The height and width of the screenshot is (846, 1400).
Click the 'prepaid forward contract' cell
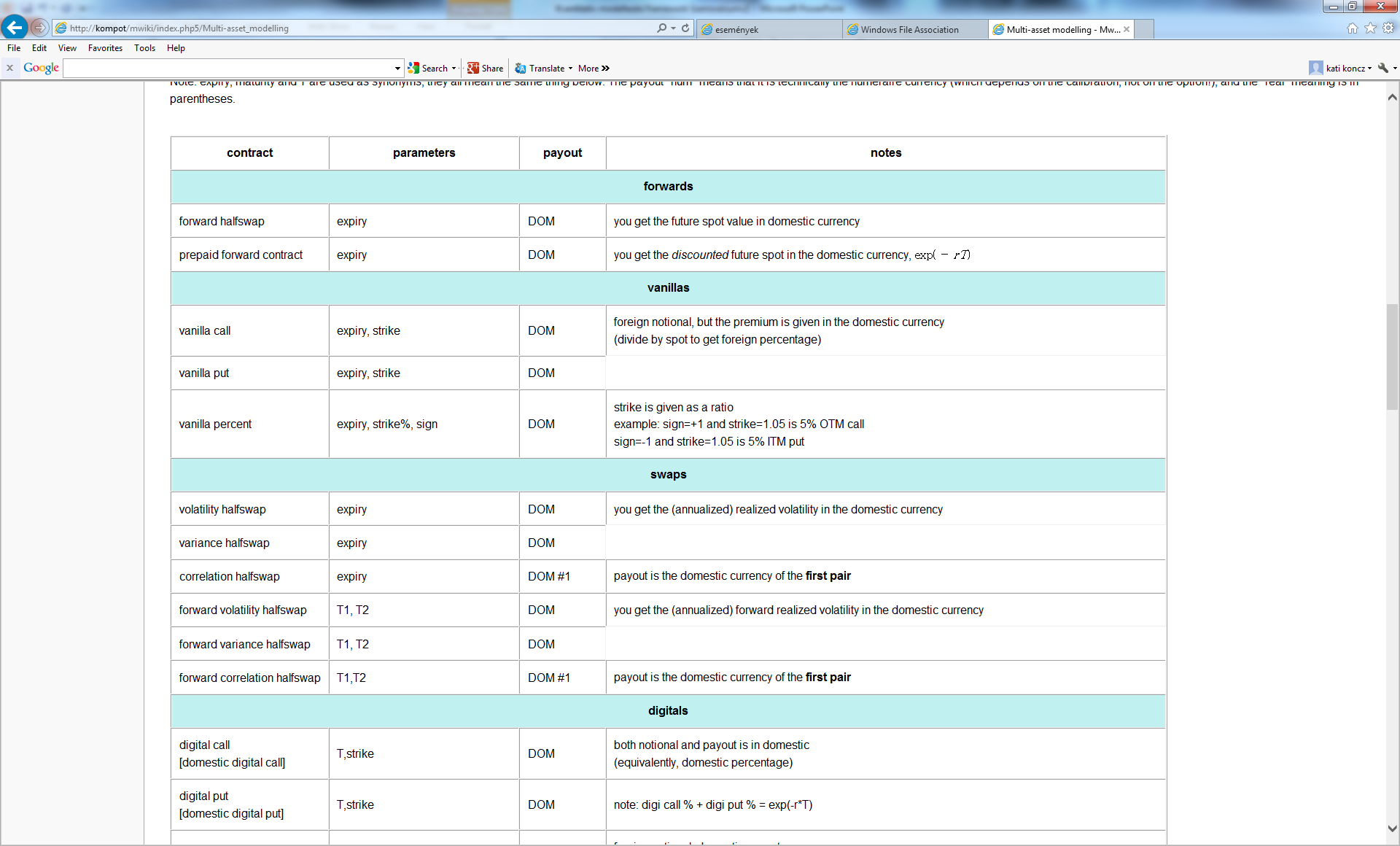[x=250, y=255]
